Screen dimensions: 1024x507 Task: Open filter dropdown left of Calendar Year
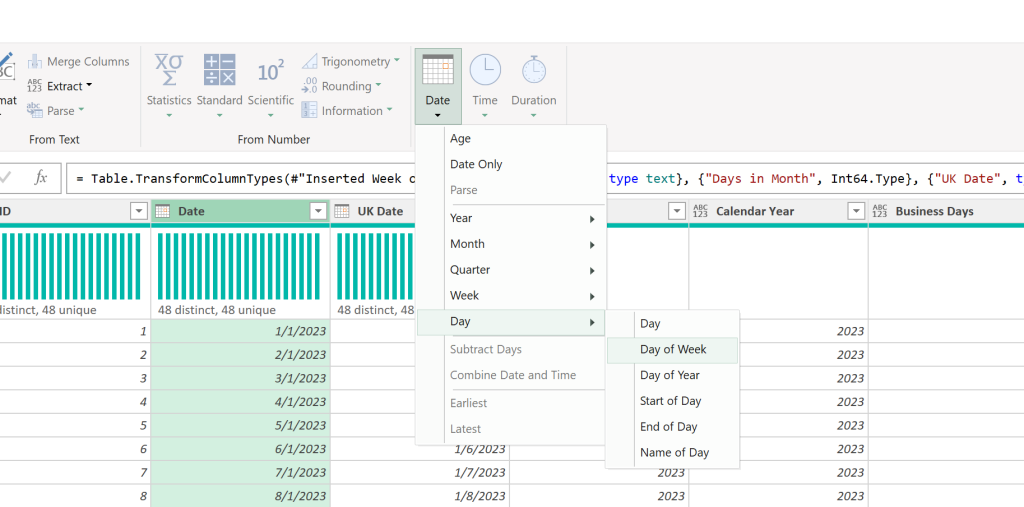tap(677, 211)
